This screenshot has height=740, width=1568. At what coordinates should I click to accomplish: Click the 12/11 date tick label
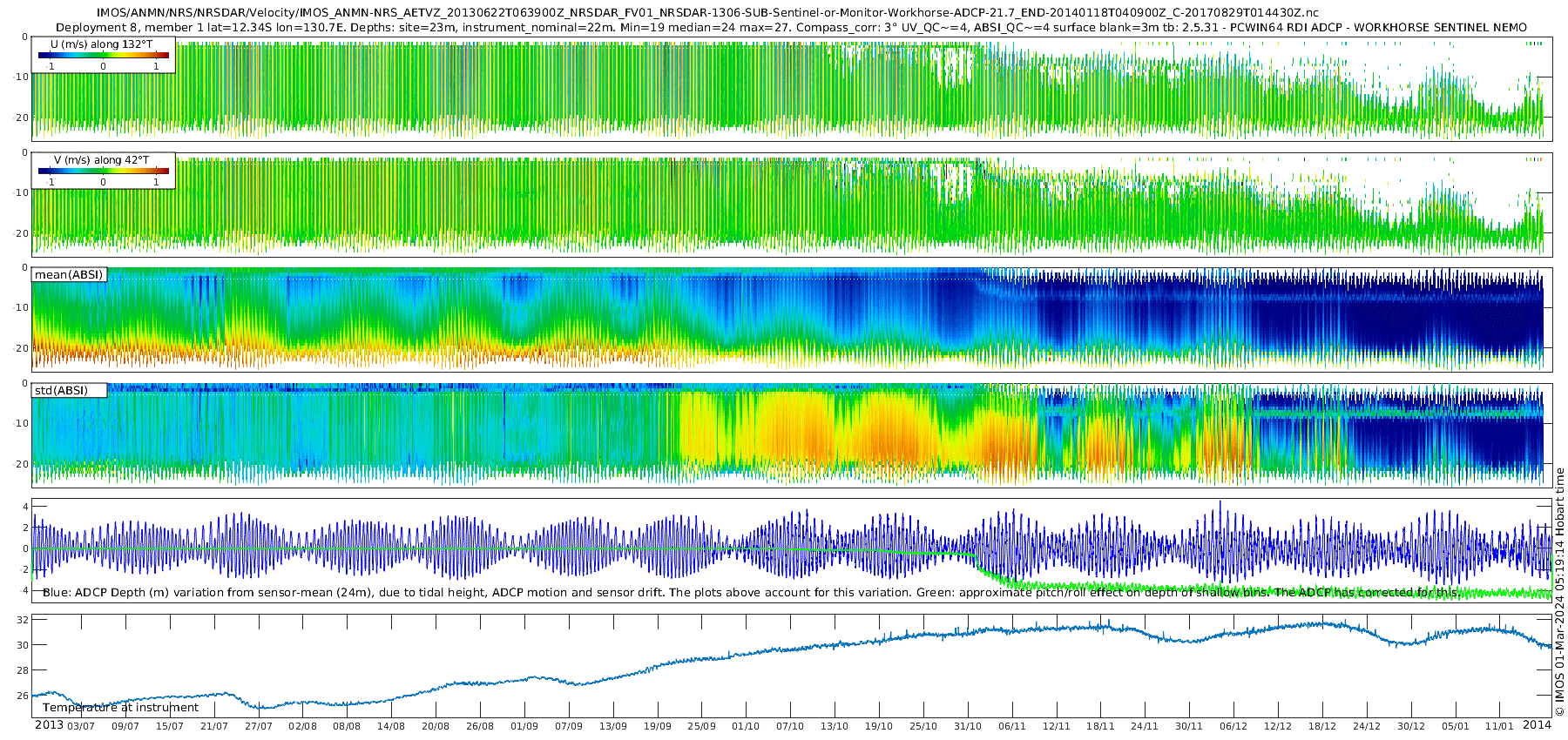[1057, 726]
